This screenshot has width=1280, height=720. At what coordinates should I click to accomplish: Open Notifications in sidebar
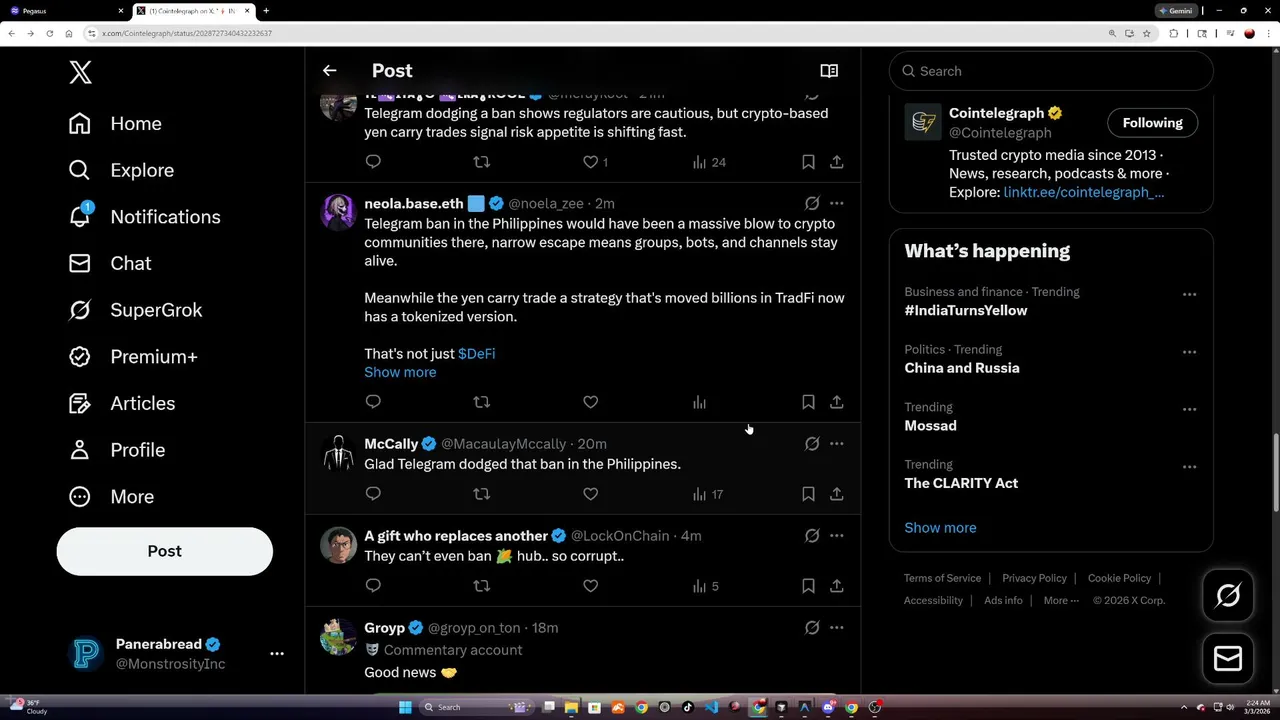pos(144,217)
